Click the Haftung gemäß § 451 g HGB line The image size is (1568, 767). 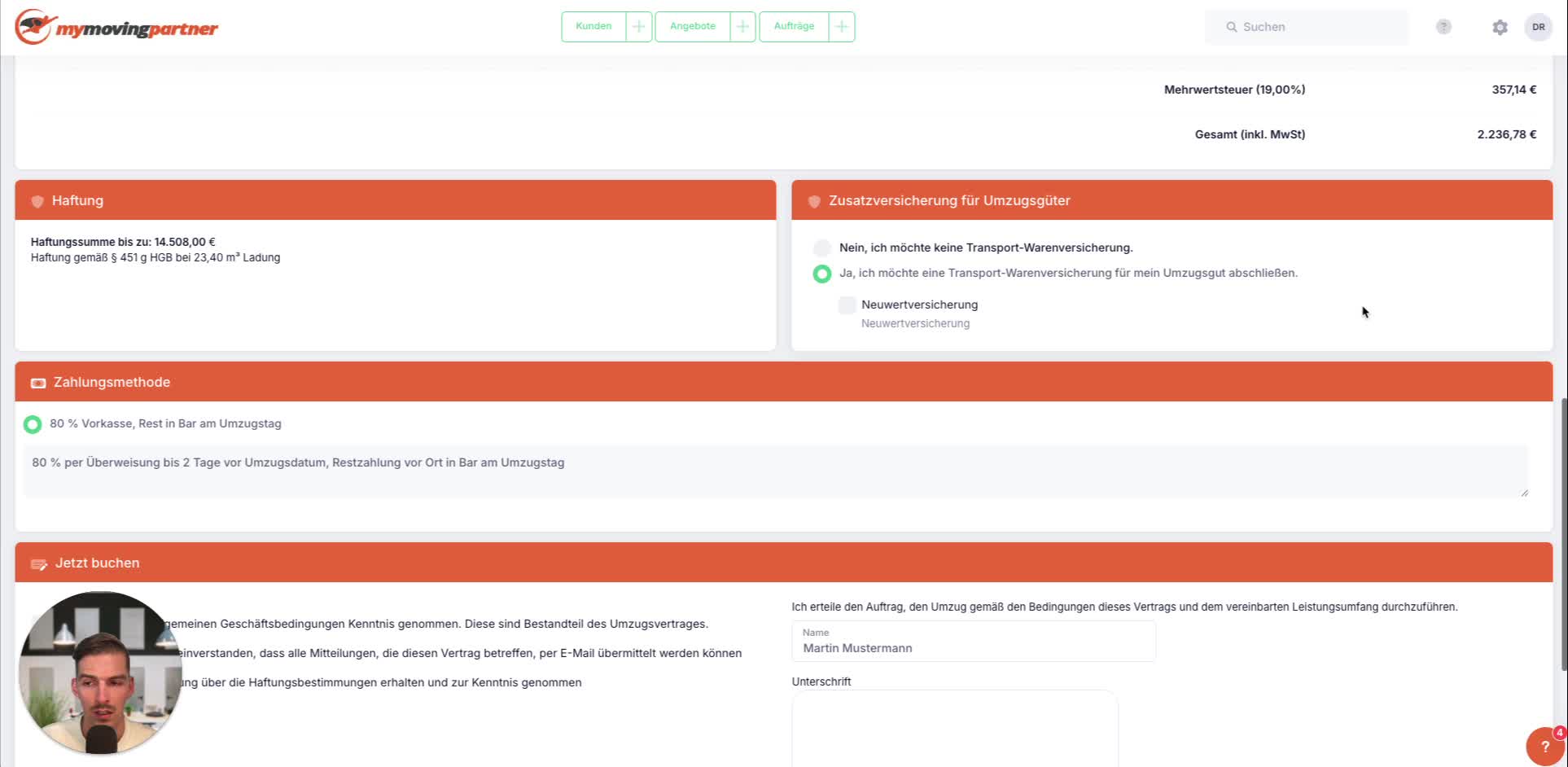tap(155, 257)
